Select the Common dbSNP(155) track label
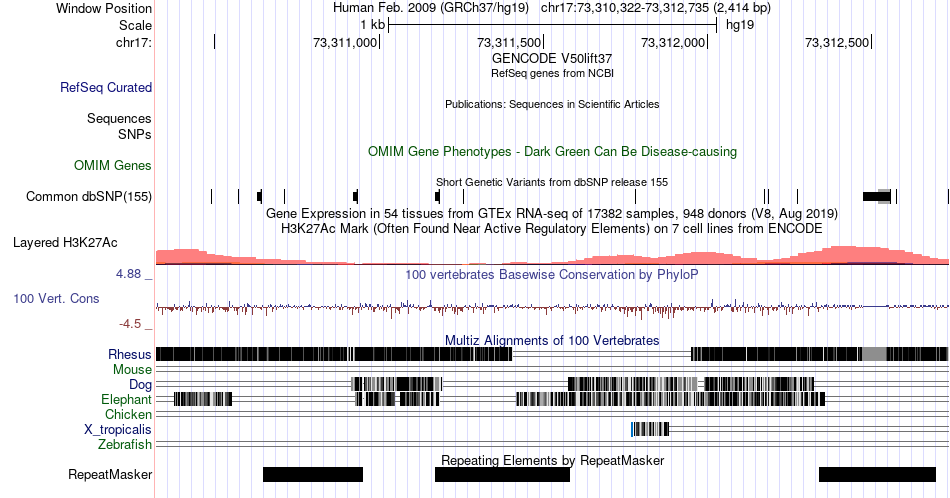The height and width of the screenshot is (498, 950). click(x=89, y=196)
